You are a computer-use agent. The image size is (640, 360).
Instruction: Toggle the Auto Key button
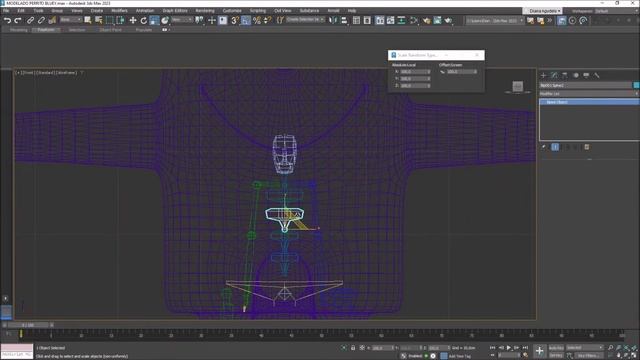(x=556, y=348)
